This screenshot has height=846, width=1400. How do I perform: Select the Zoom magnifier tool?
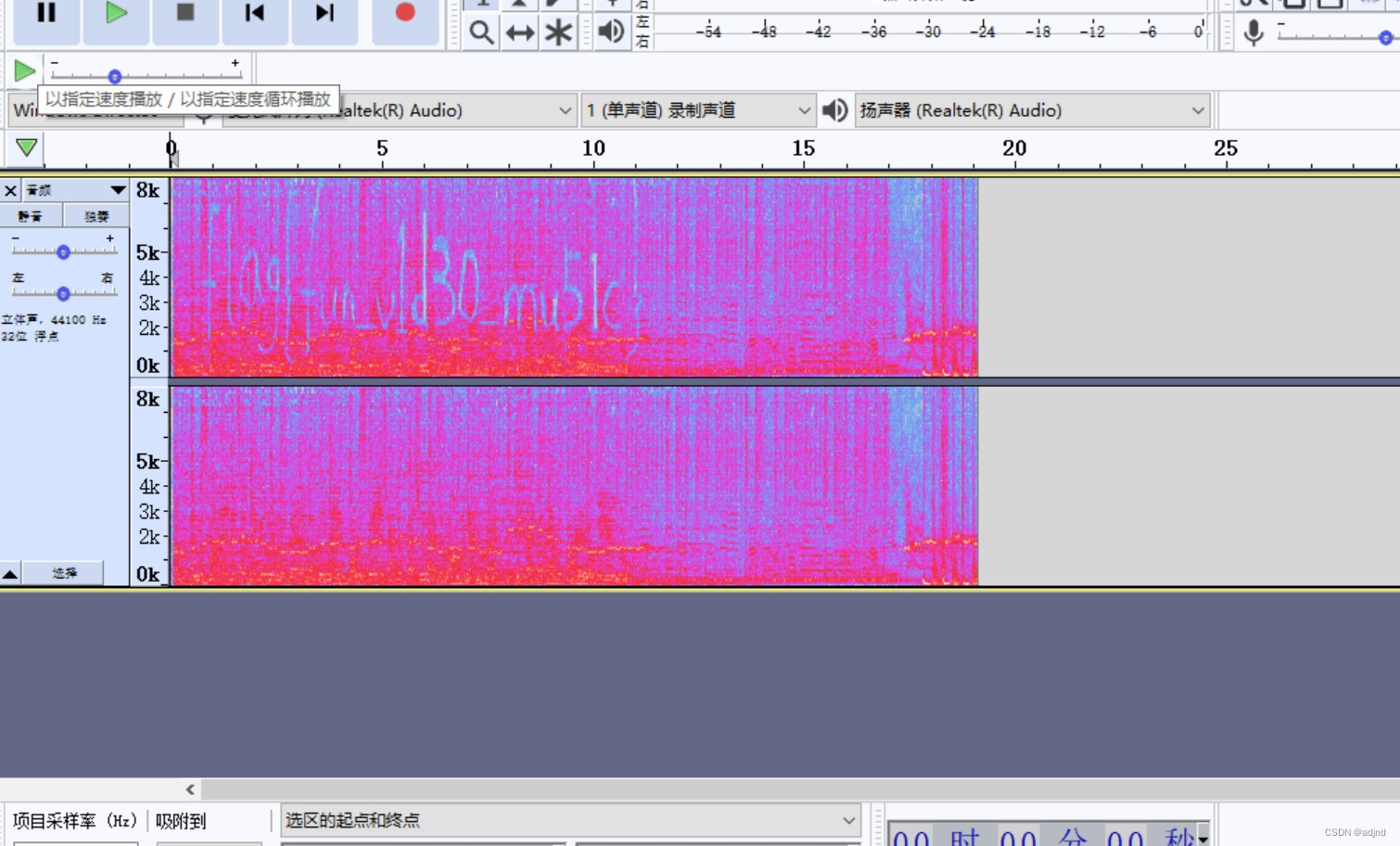[x=481, y=32]
